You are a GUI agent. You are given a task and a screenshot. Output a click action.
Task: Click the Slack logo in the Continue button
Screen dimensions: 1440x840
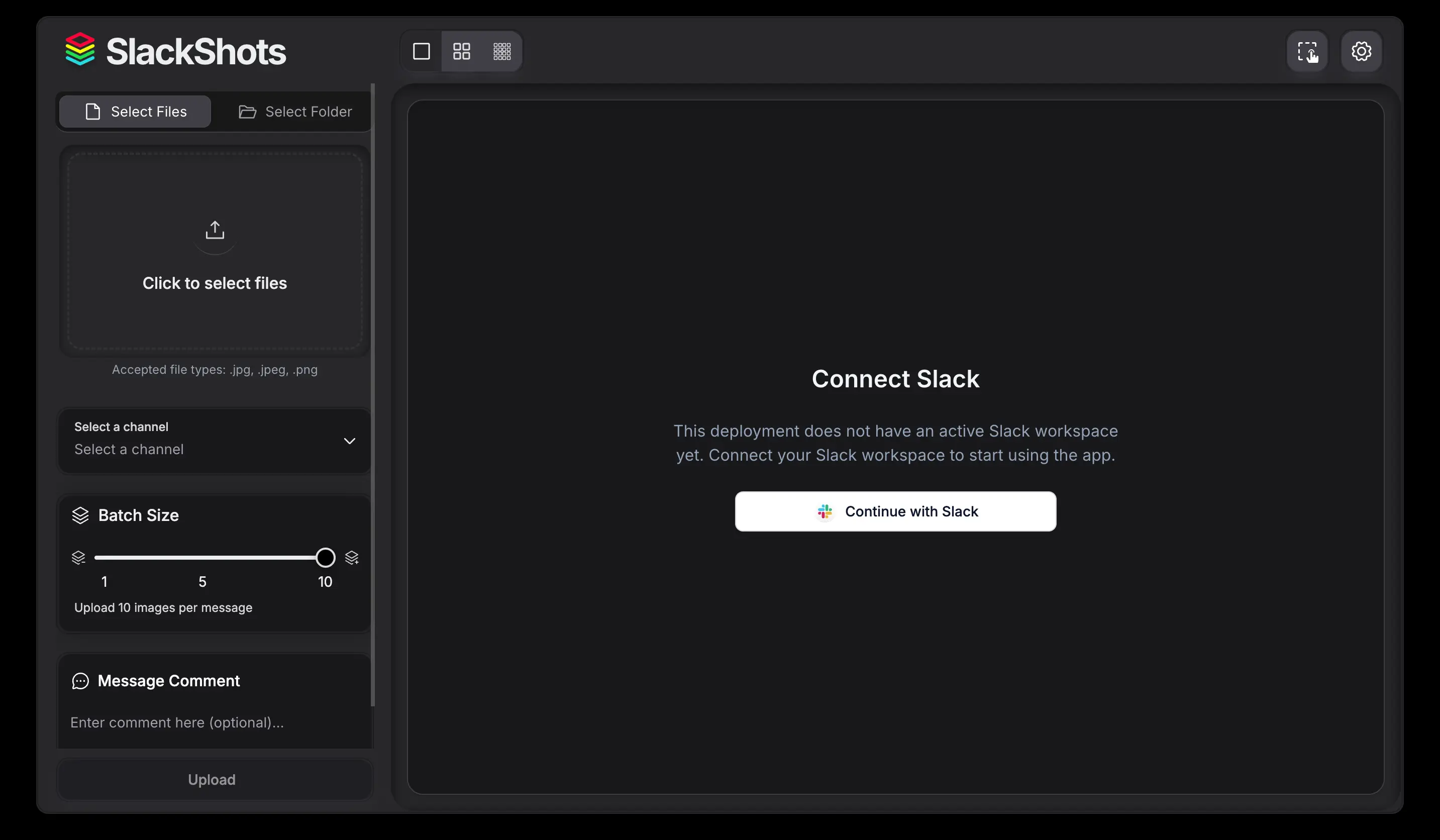825,511
